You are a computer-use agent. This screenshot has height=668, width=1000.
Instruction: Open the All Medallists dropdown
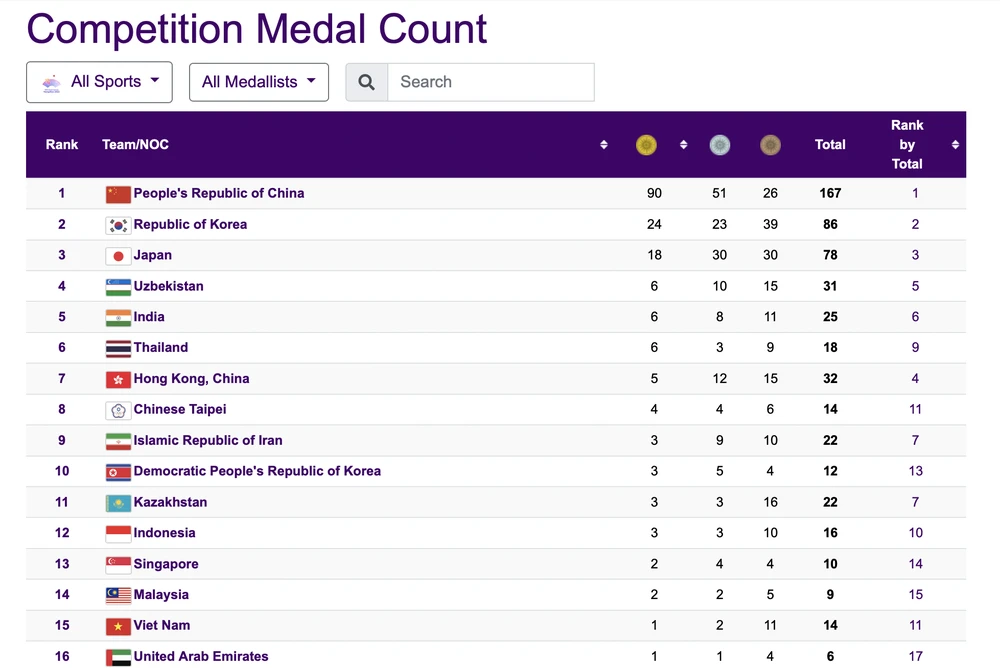point(259,82)
